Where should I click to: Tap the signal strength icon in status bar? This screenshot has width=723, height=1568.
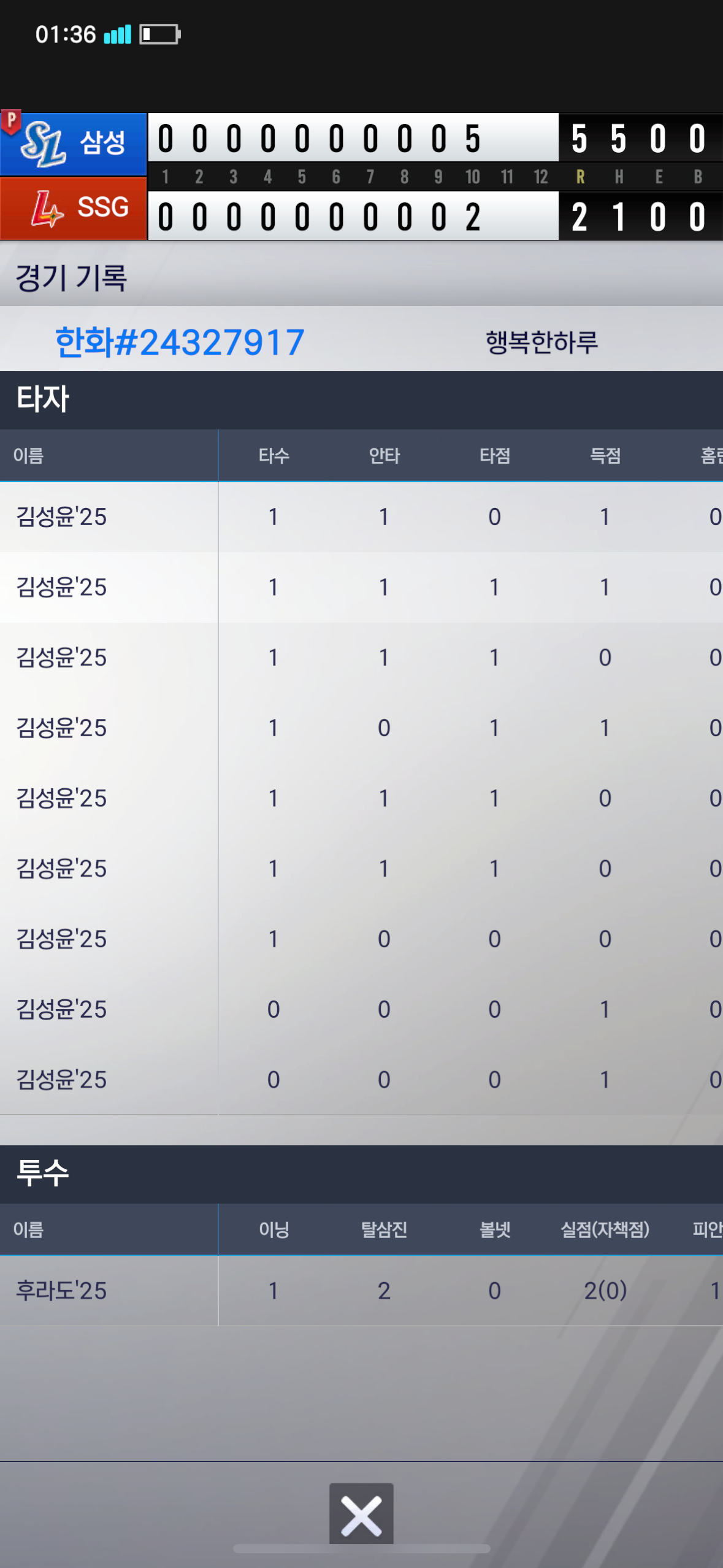117,34
